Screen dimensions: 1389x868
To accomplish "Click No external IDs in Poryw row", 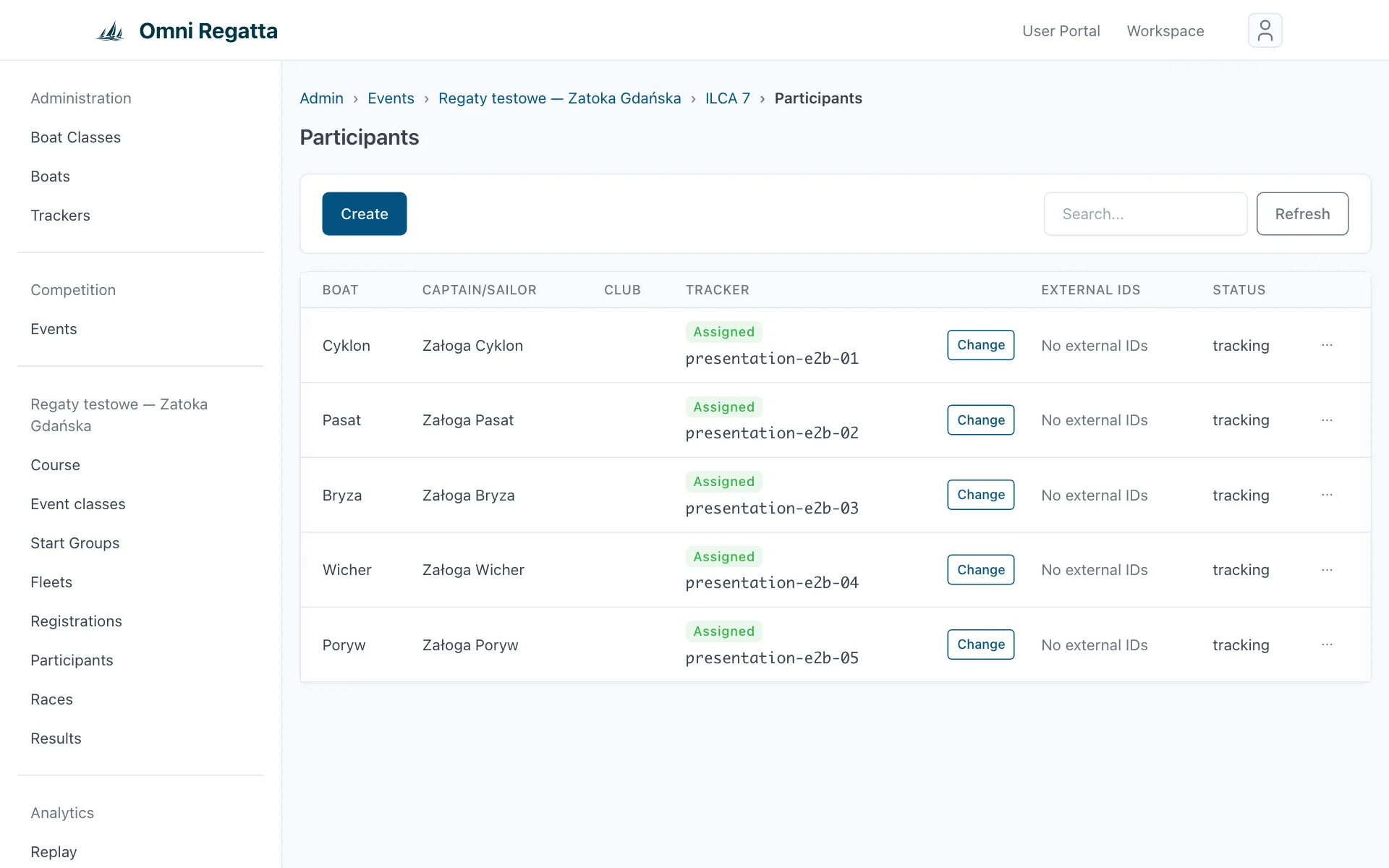I will (1095, 645).
